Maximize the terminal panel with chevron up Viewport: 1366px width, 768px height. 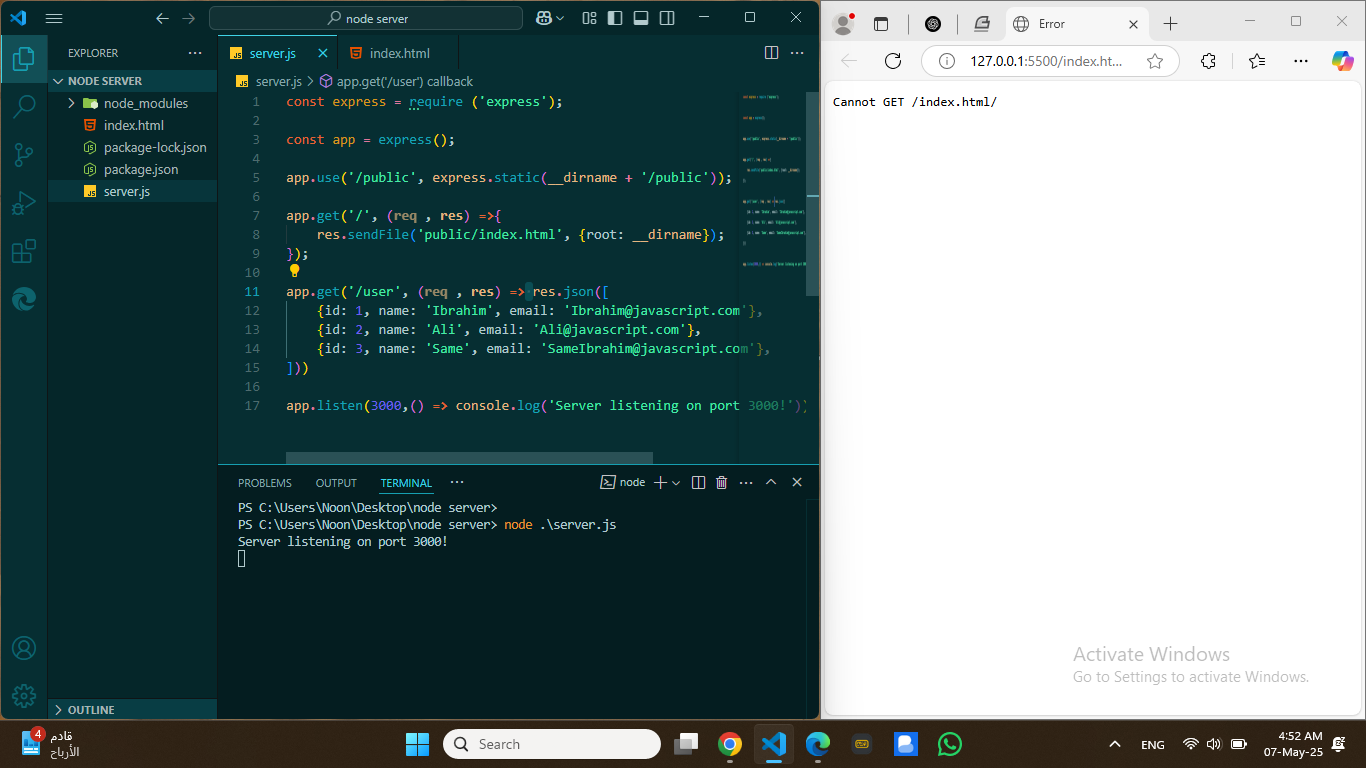pyautogui.click(x=771, y=482)
